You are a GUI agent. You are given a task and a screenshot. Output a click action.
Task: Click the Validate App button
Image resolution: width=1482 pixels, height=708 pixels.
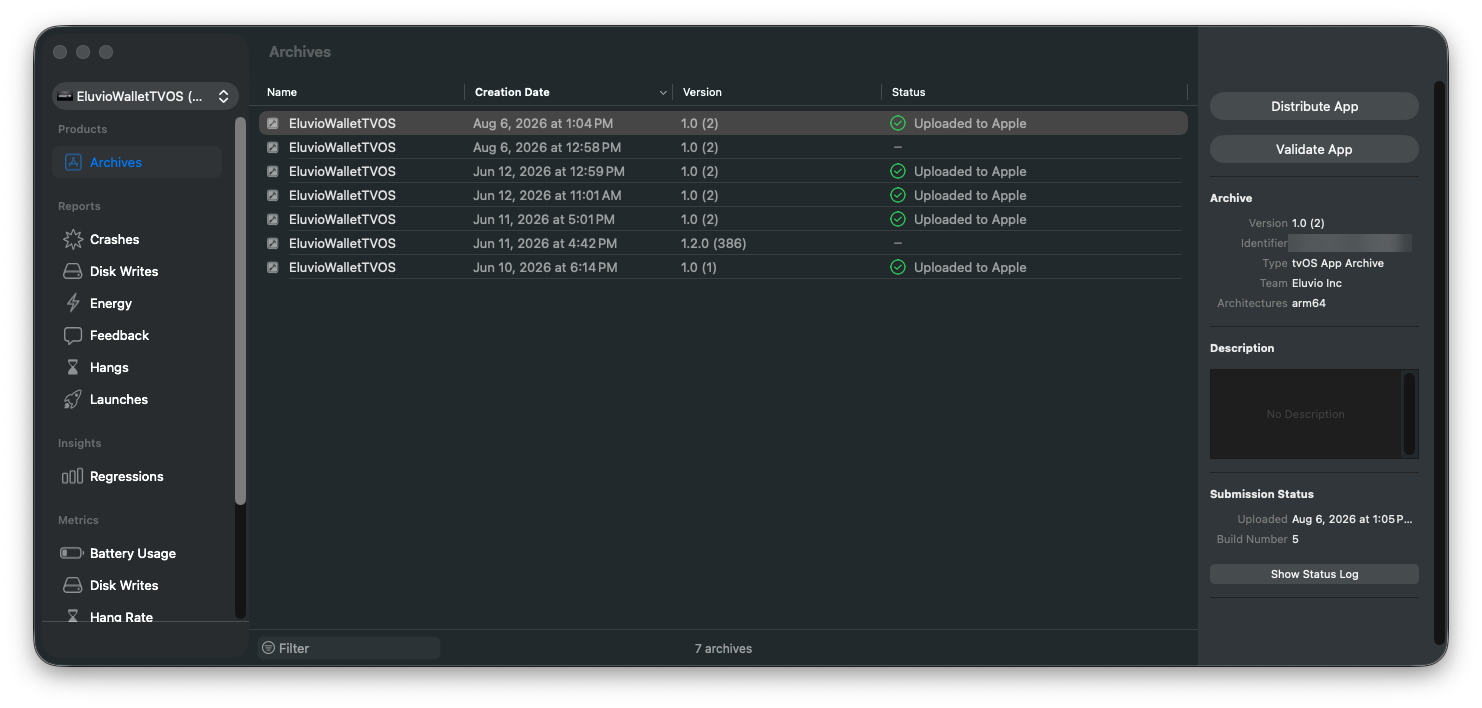[x=1314, y=149]
